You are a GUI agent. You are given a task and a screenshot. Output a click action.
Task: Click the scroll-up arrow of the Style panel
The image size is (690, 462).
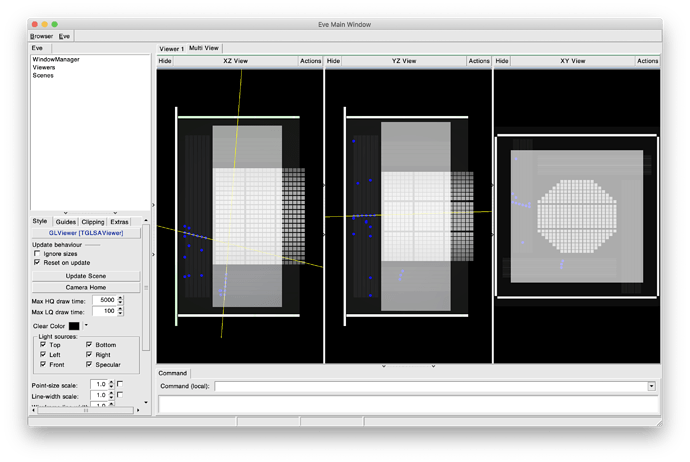pos(146,220)
